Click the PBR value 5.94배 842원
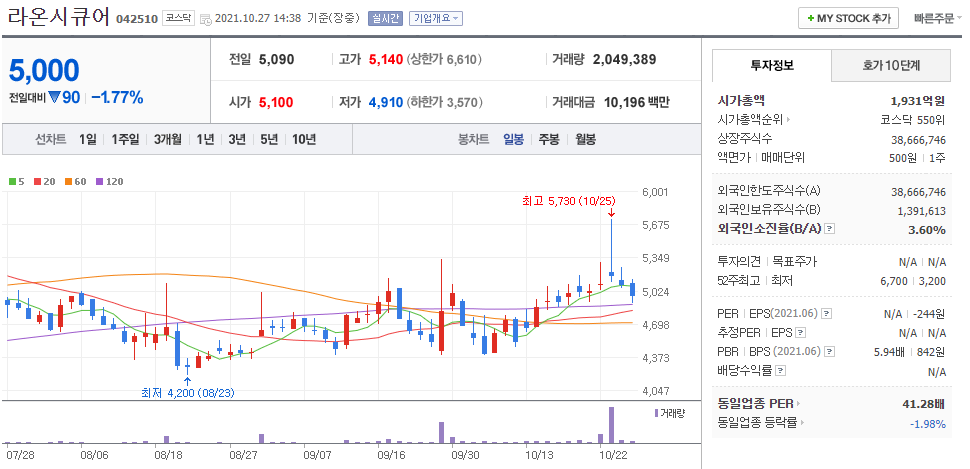This screenshot has width=970, height=469. 910,352
